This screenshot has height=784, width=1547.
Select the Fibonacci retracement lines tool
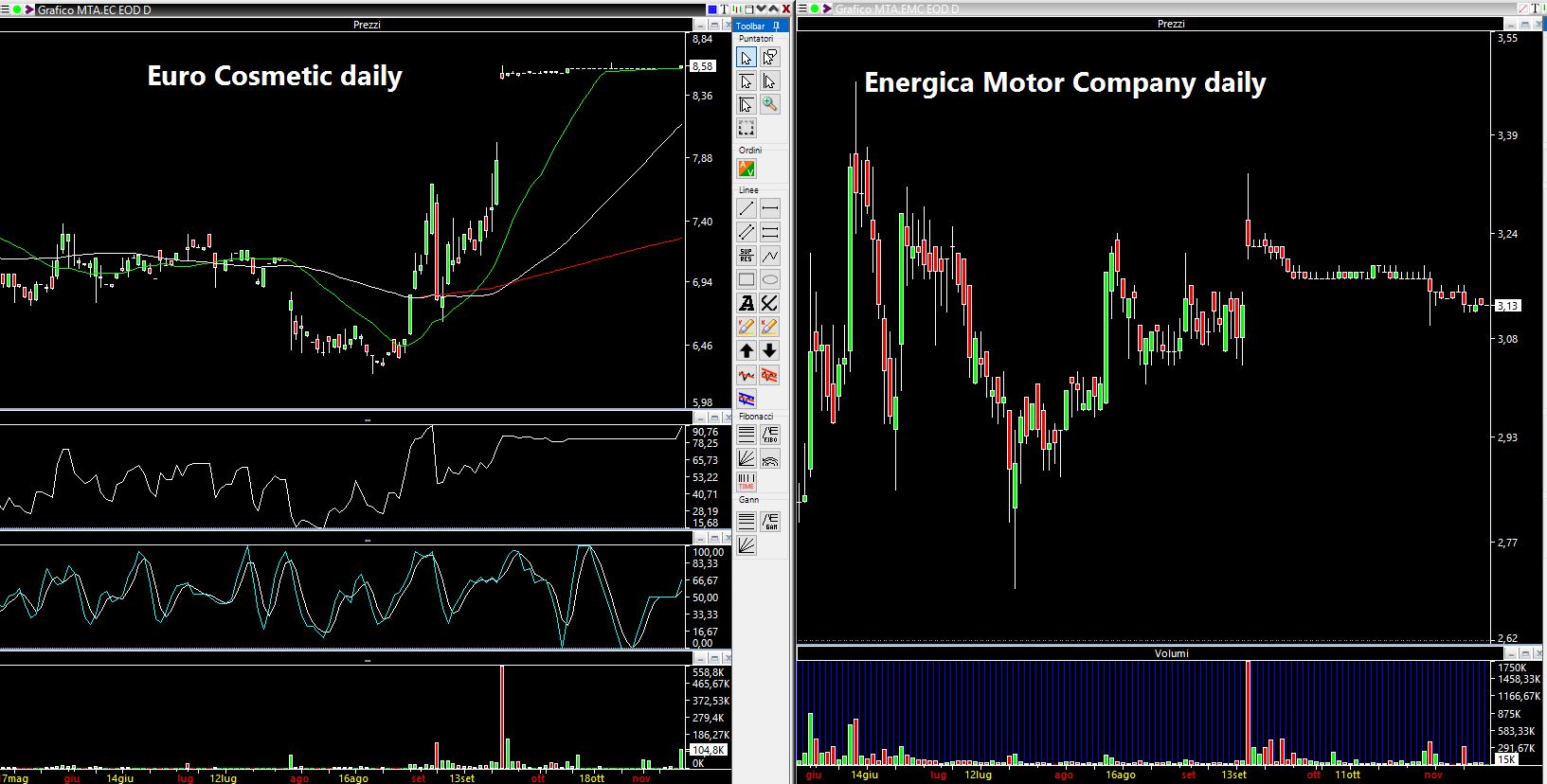pyautogui.click(x=747, y=435)
